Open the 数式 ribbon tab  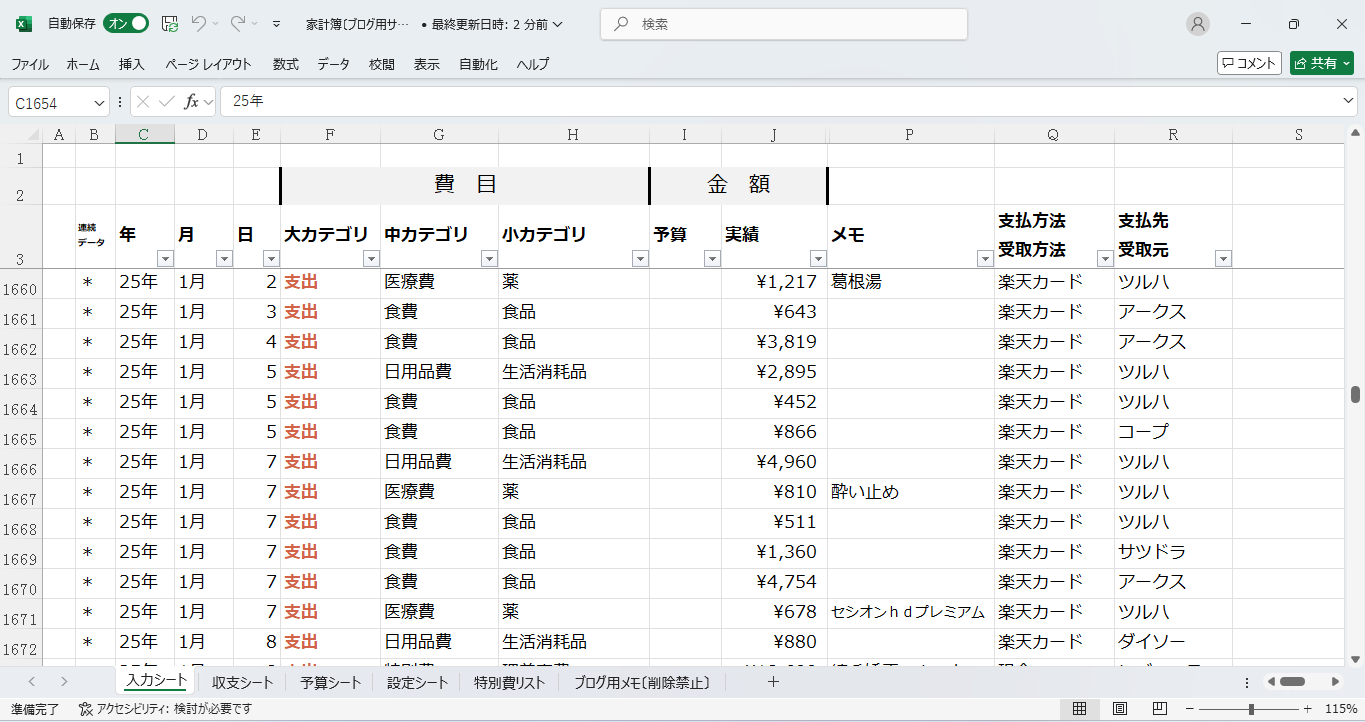click(x=285, y=64)
